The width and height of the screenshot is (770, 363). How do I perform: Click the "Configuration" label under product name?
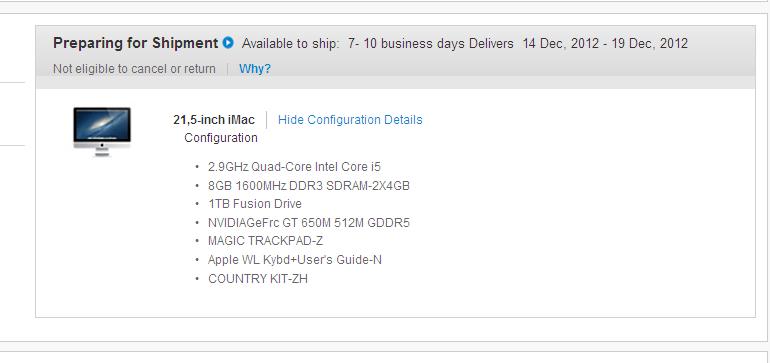pos(221,138)
